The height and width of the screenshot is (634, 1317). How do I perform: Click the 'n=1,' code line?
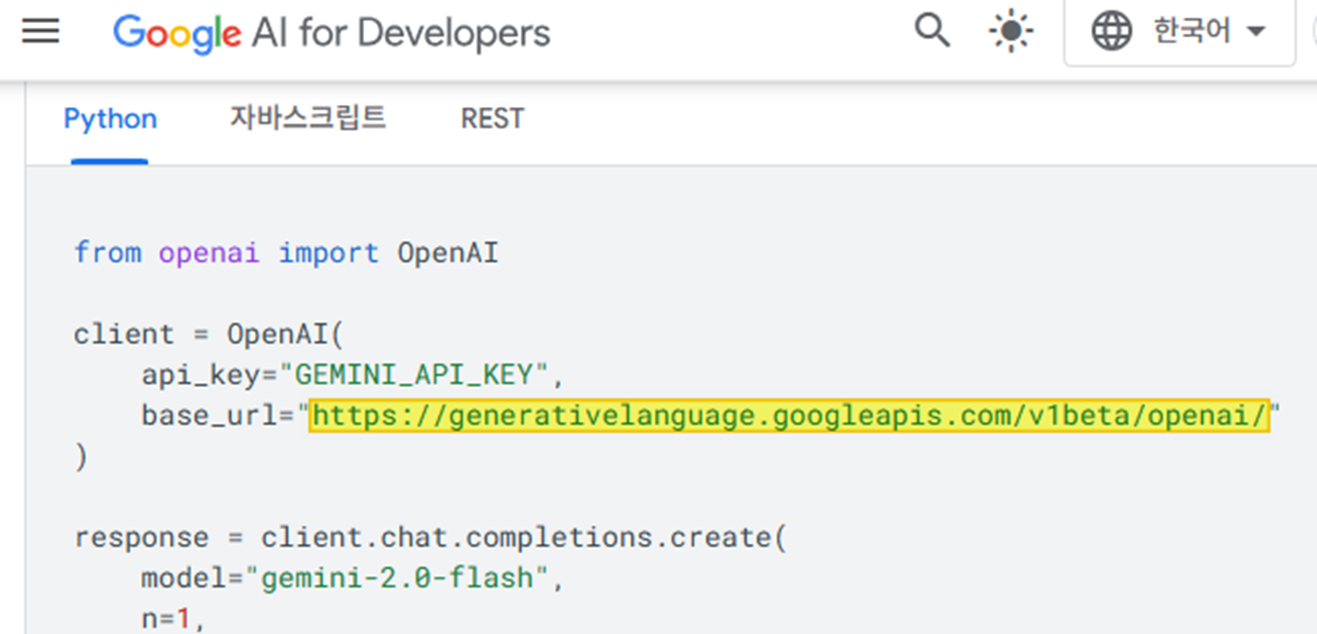(173, 620)
